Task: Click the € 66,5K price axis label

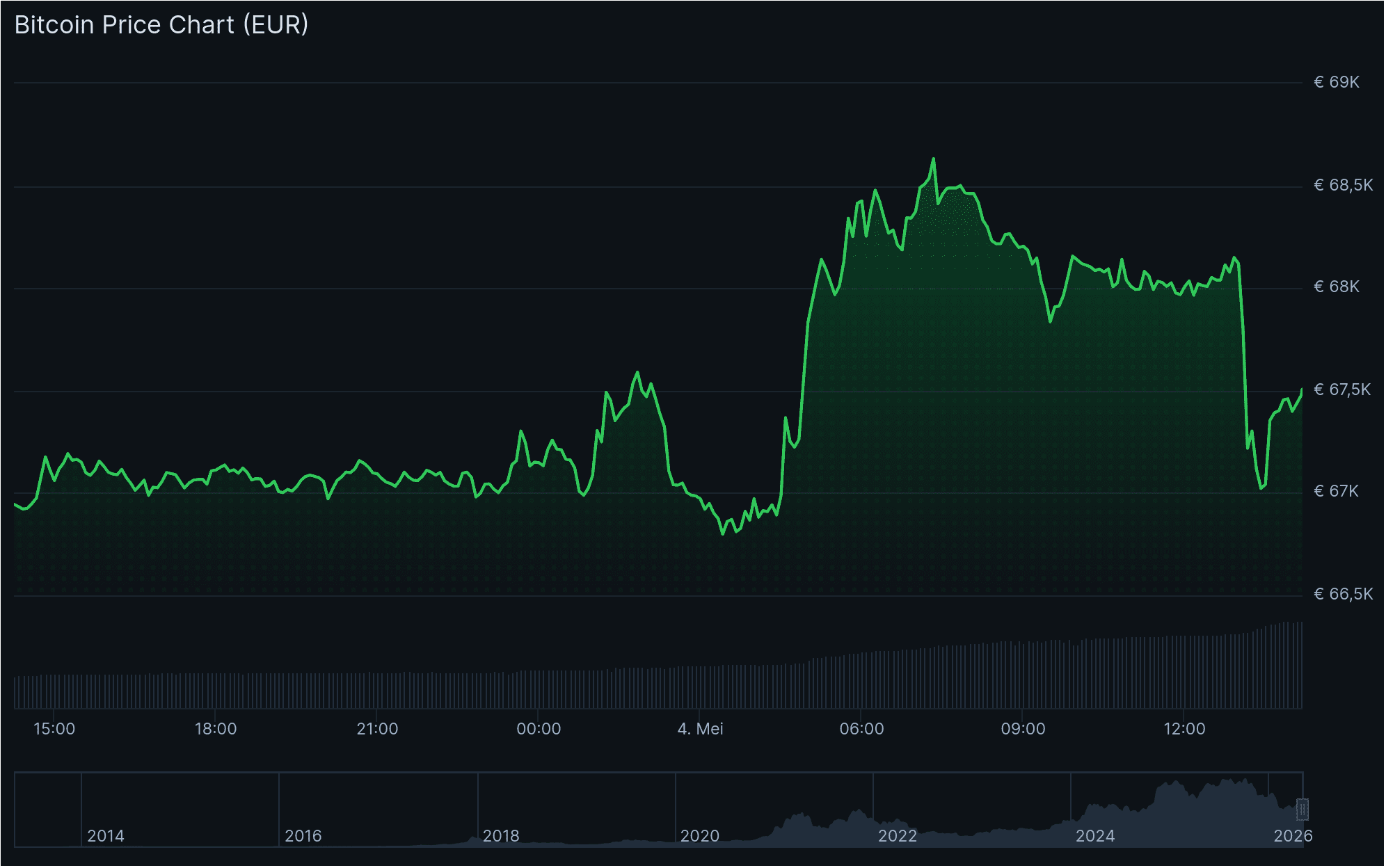Action: coord(1343,594)
